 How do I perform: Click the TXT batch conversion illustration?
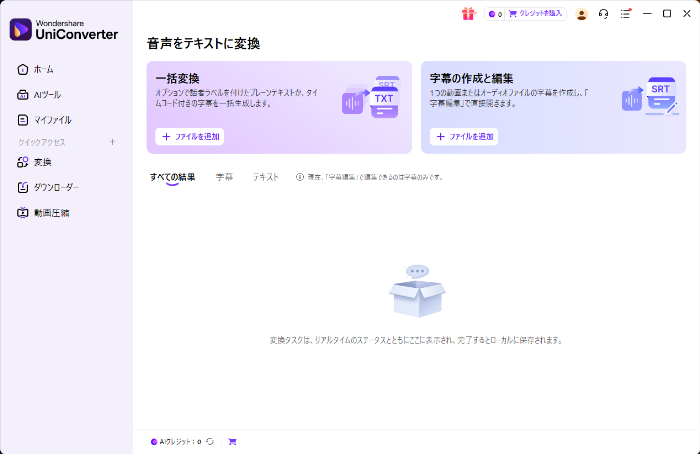pyautogui.click(x=371, y=97)
